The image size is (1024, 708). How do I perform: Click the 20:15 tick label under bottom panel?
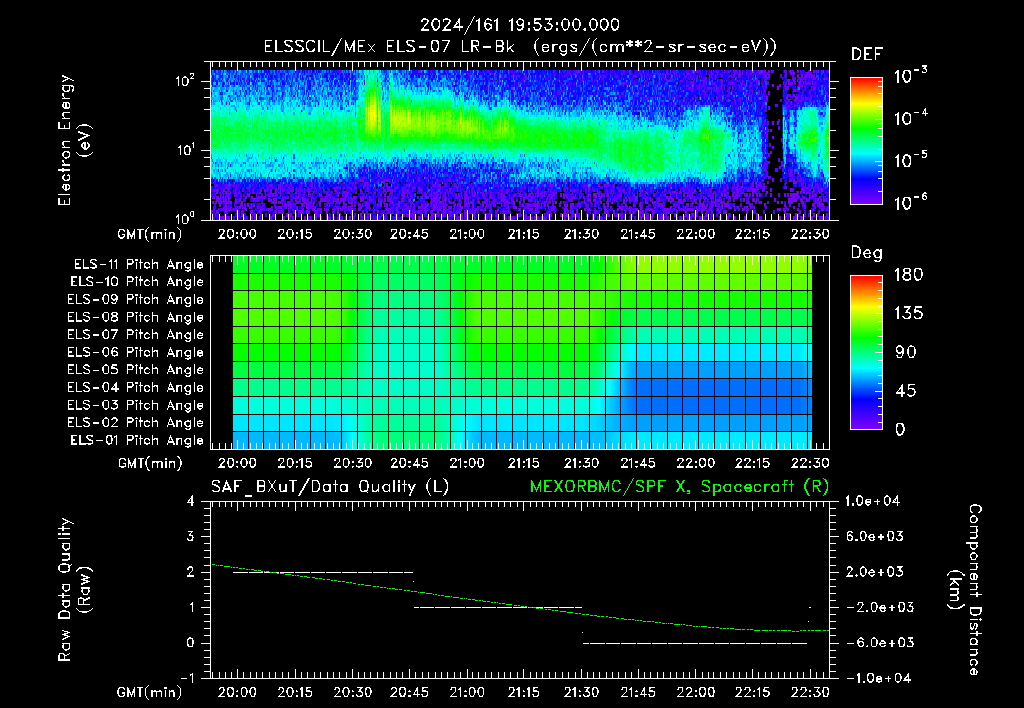pyautogui.click(x=295, y=692)
